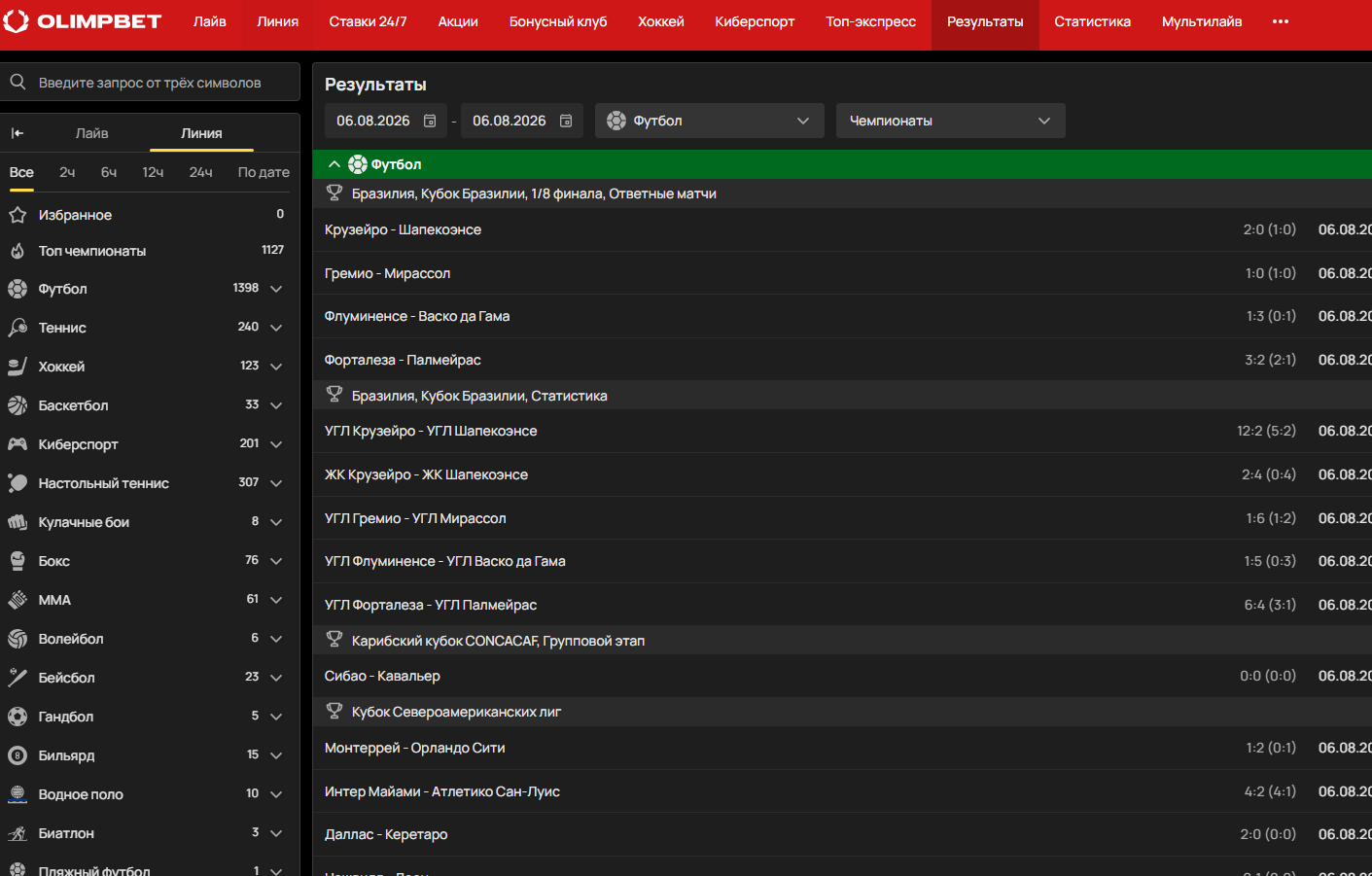The height and width of the screenshot is (876, 1372).
Task: Go to Ставки 24/7 in the top menu
Action: click(368, 21)
